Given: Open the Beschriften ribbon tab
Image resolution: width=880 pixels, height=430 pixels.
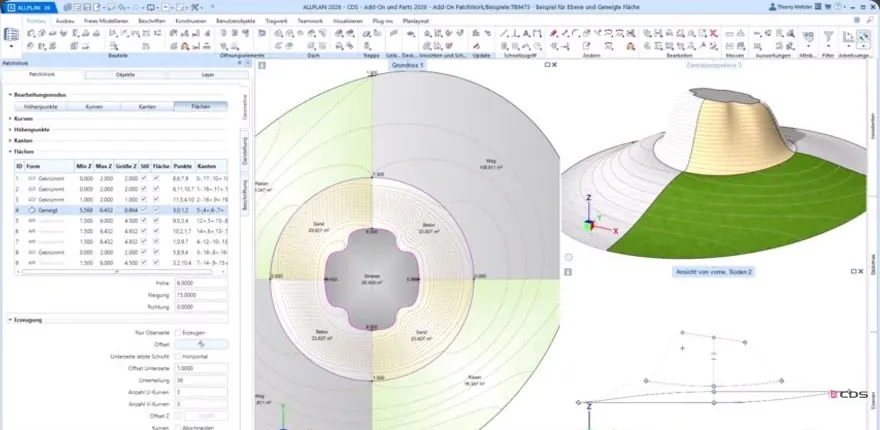Looking at the screenshot, I should 152,21.
